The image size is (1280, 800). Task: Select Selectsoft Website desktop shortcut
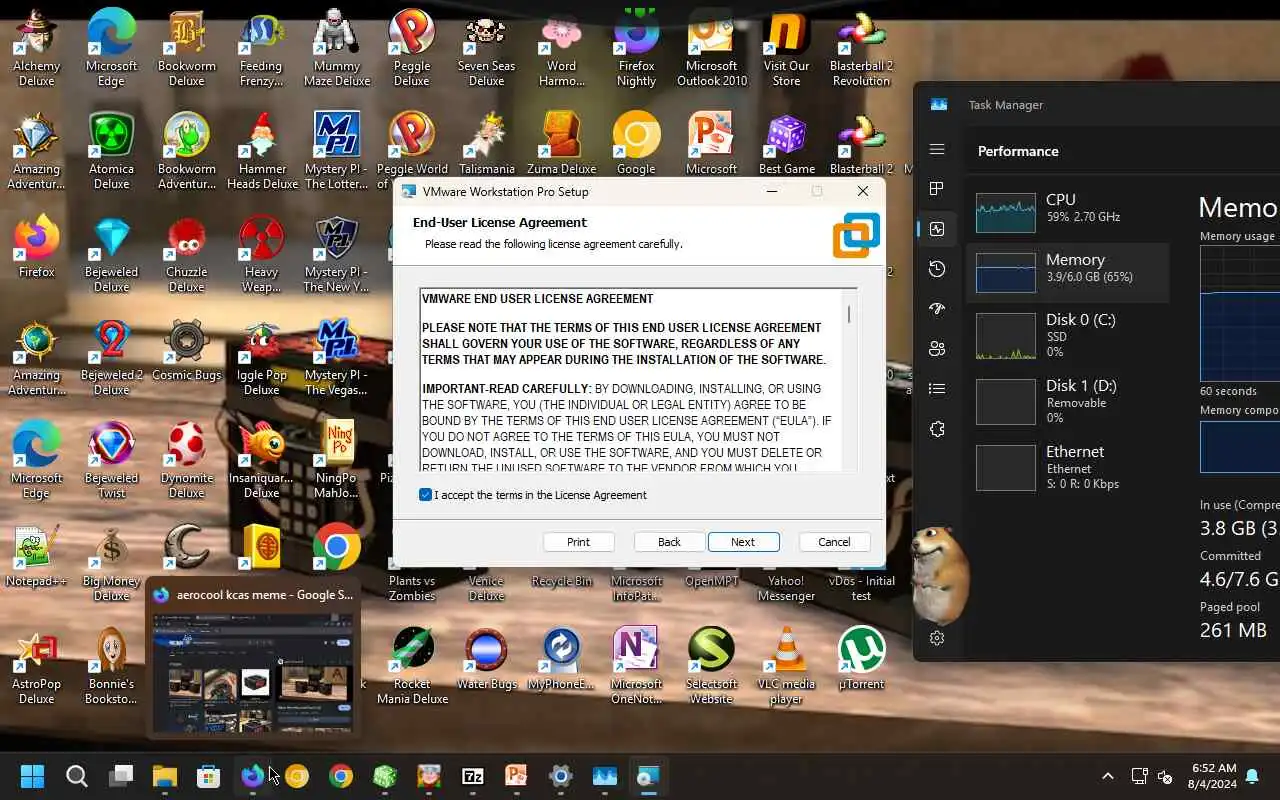point(712,666)
